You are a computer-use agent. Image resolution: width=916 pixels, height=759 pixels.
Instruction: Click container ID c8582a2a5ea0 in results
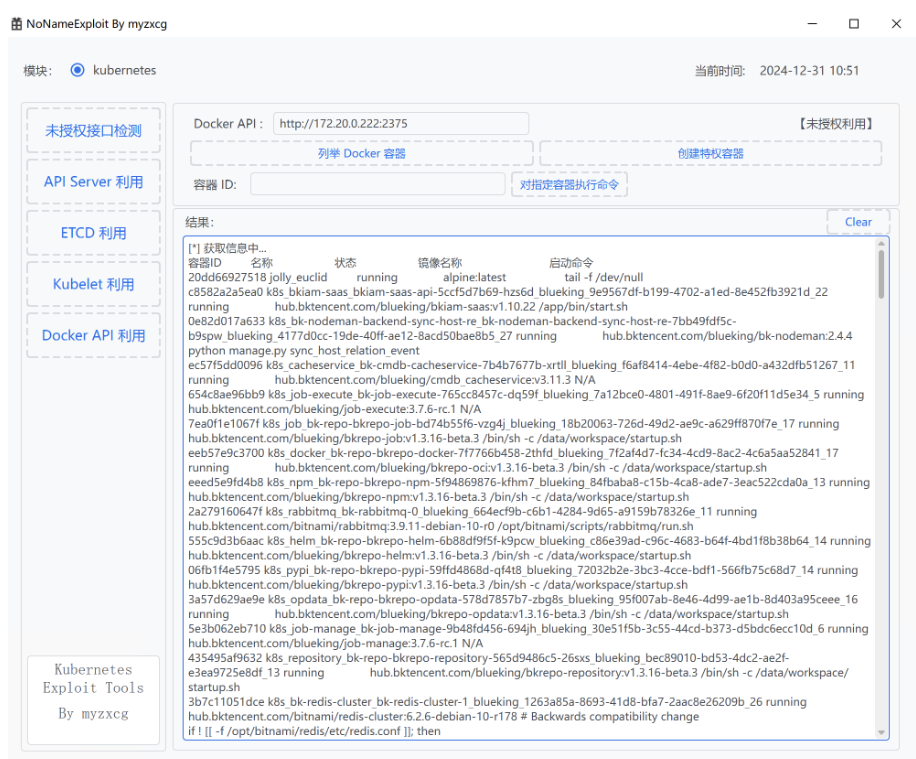pyautogui.click(x=225, y=292)
